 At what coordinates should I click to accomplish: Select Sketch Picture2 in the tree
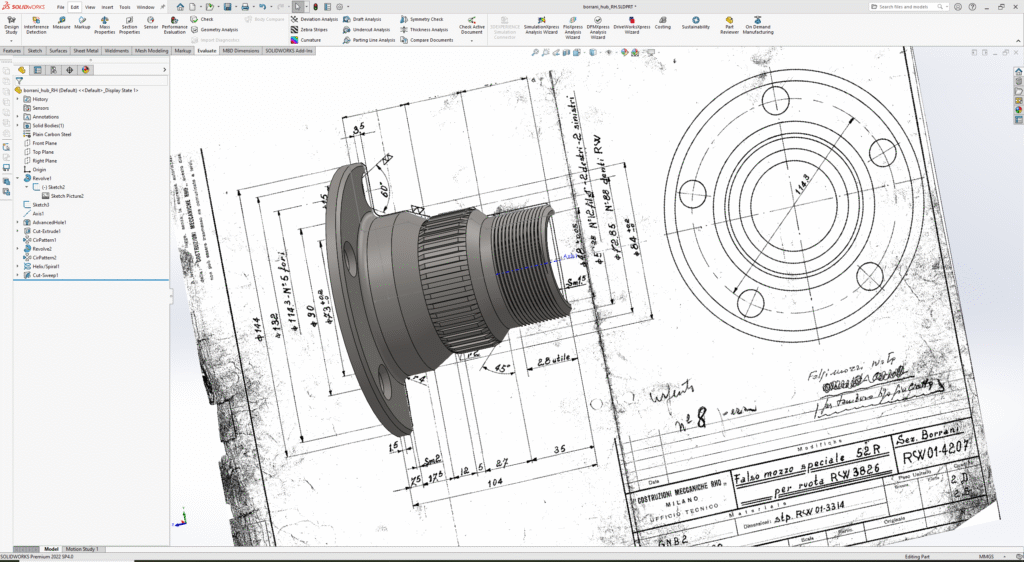62,196
